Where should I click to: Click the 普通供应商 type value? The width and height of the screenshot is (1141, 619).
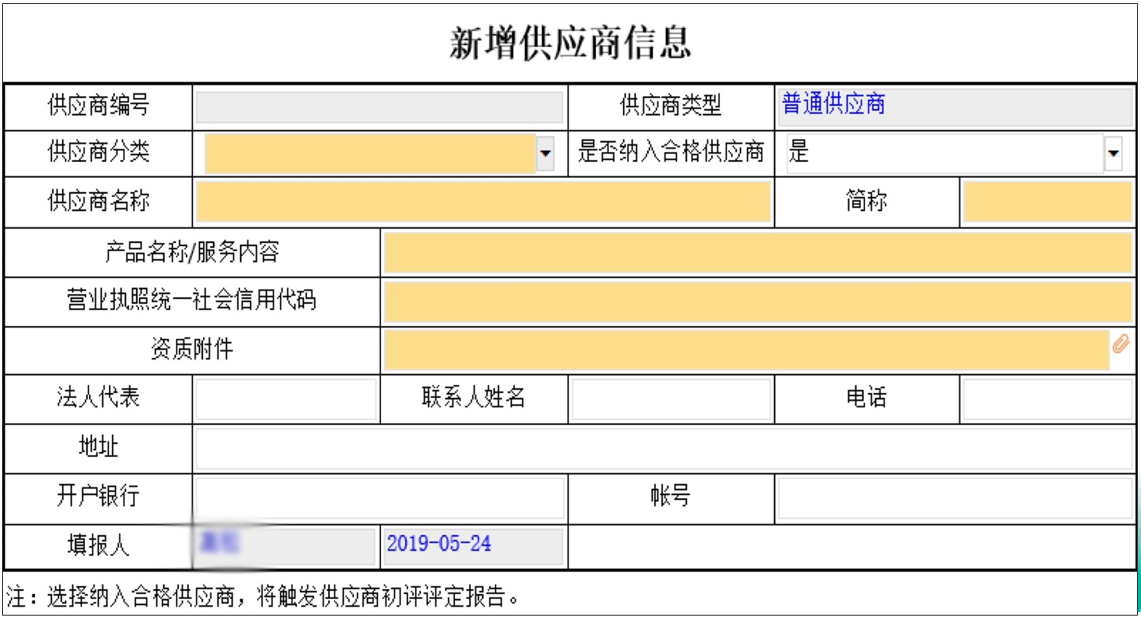pyautogui.click(x=833, y=104)
